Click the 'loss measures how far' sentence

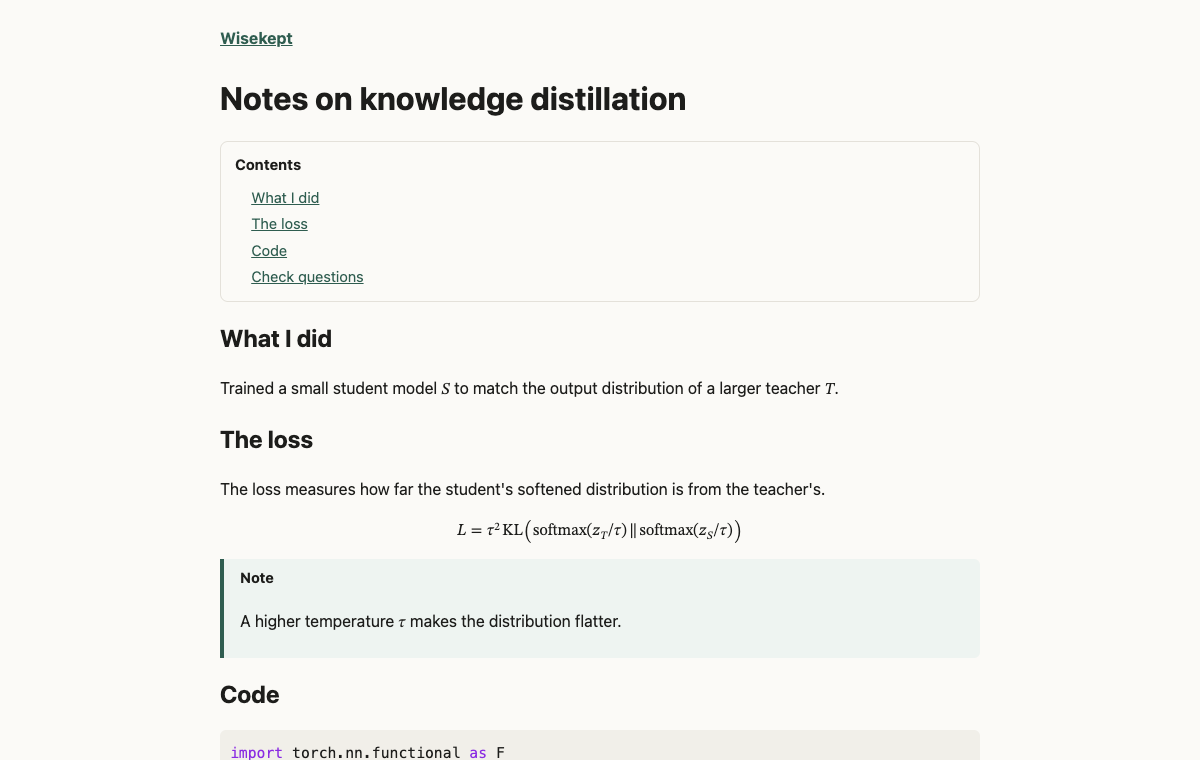pos(522,489)
